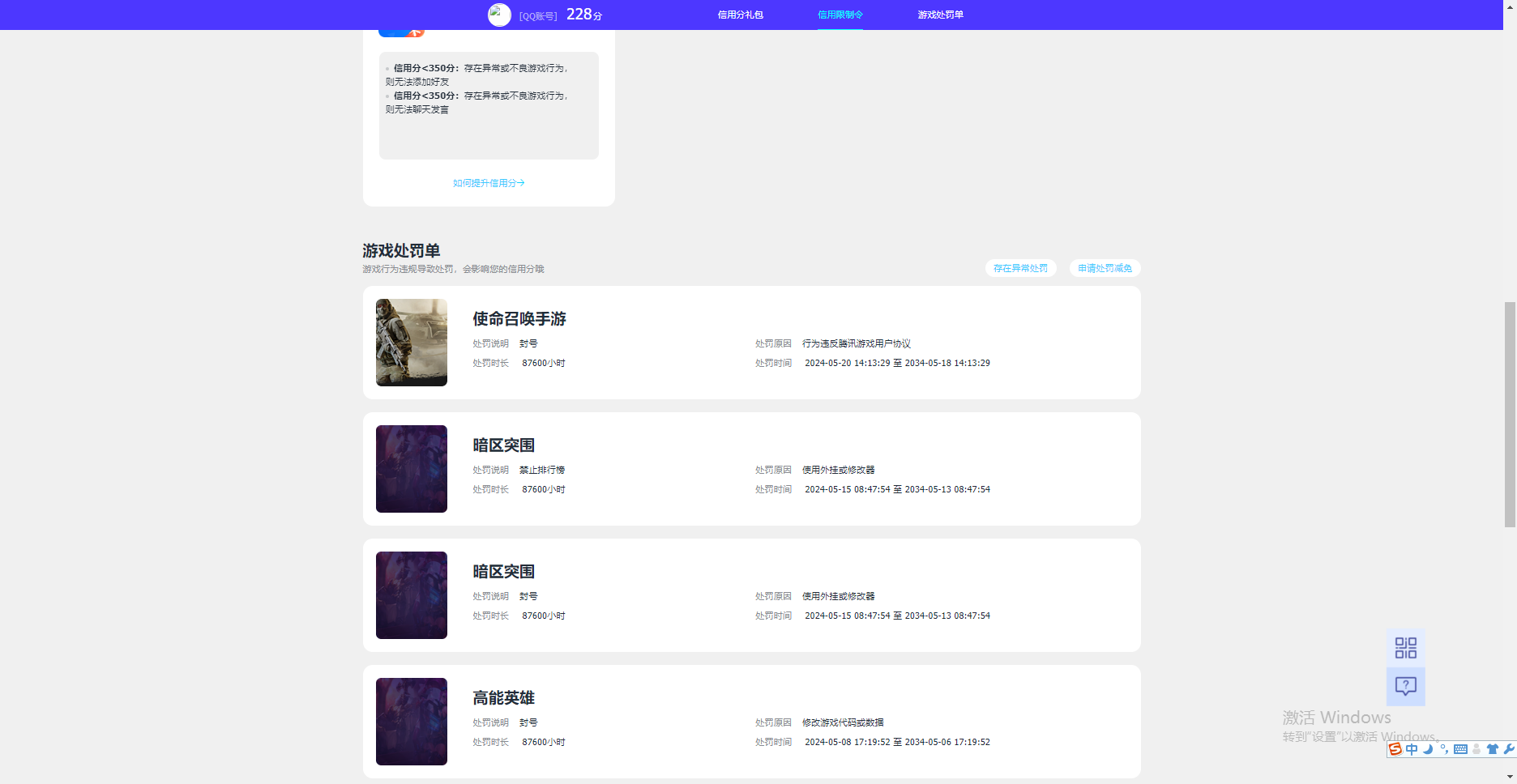Toggle the moon half-width icon in IME toolbar
The height and width of the screenshot is (784, 1517).
click(x=1428, y=749)
